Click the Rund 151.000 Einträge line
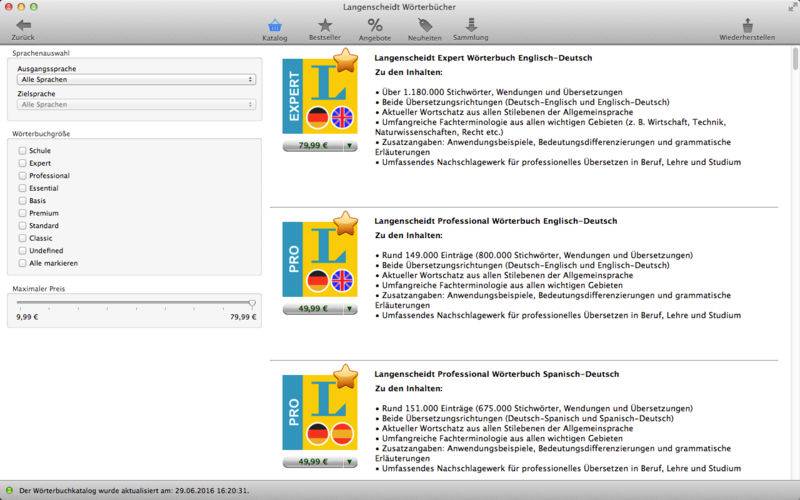800x500 pixels. click(x=534, y=408)
